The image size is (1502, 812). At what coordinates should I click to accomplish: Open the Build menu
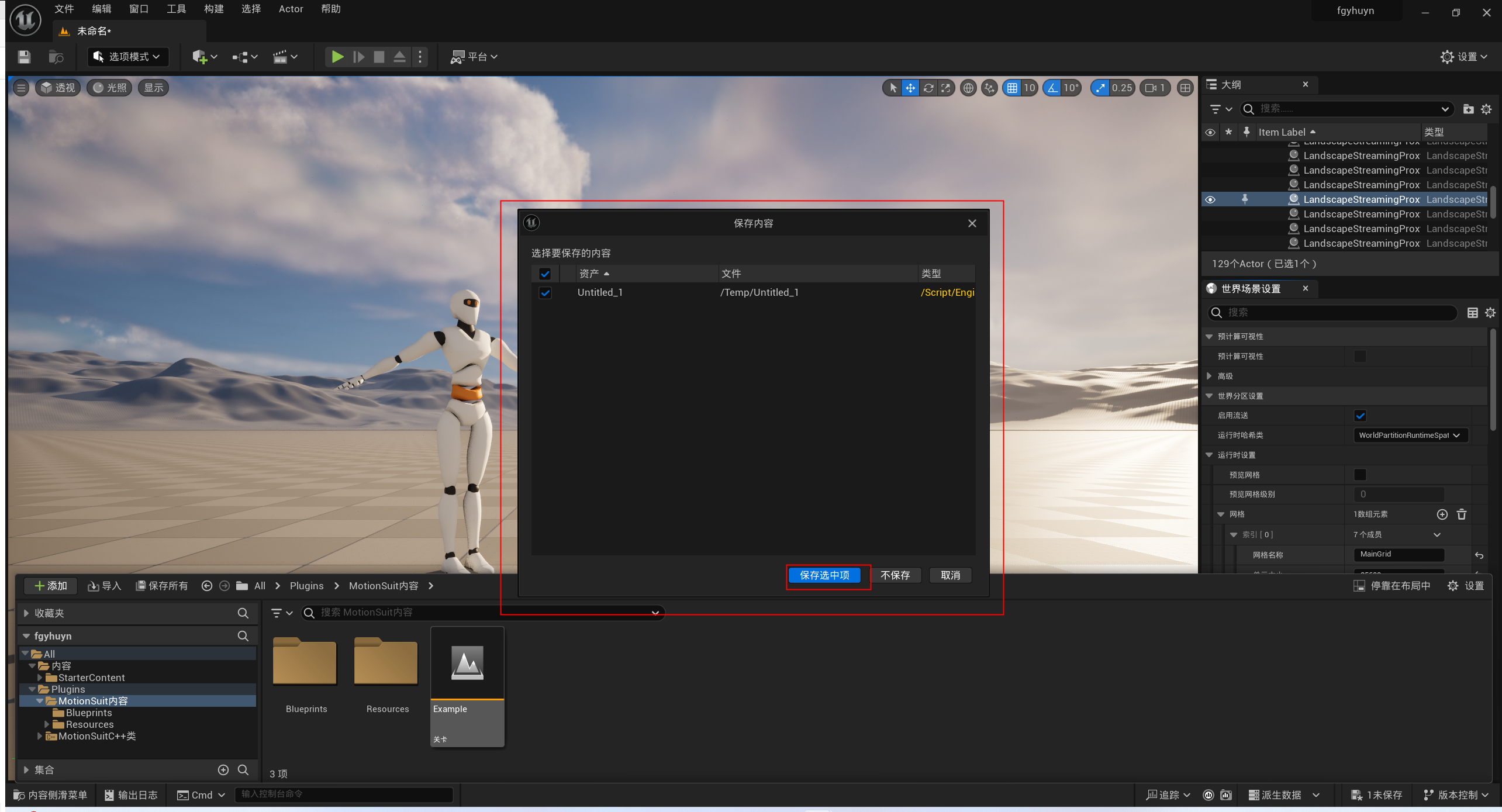tap(213, 9)
